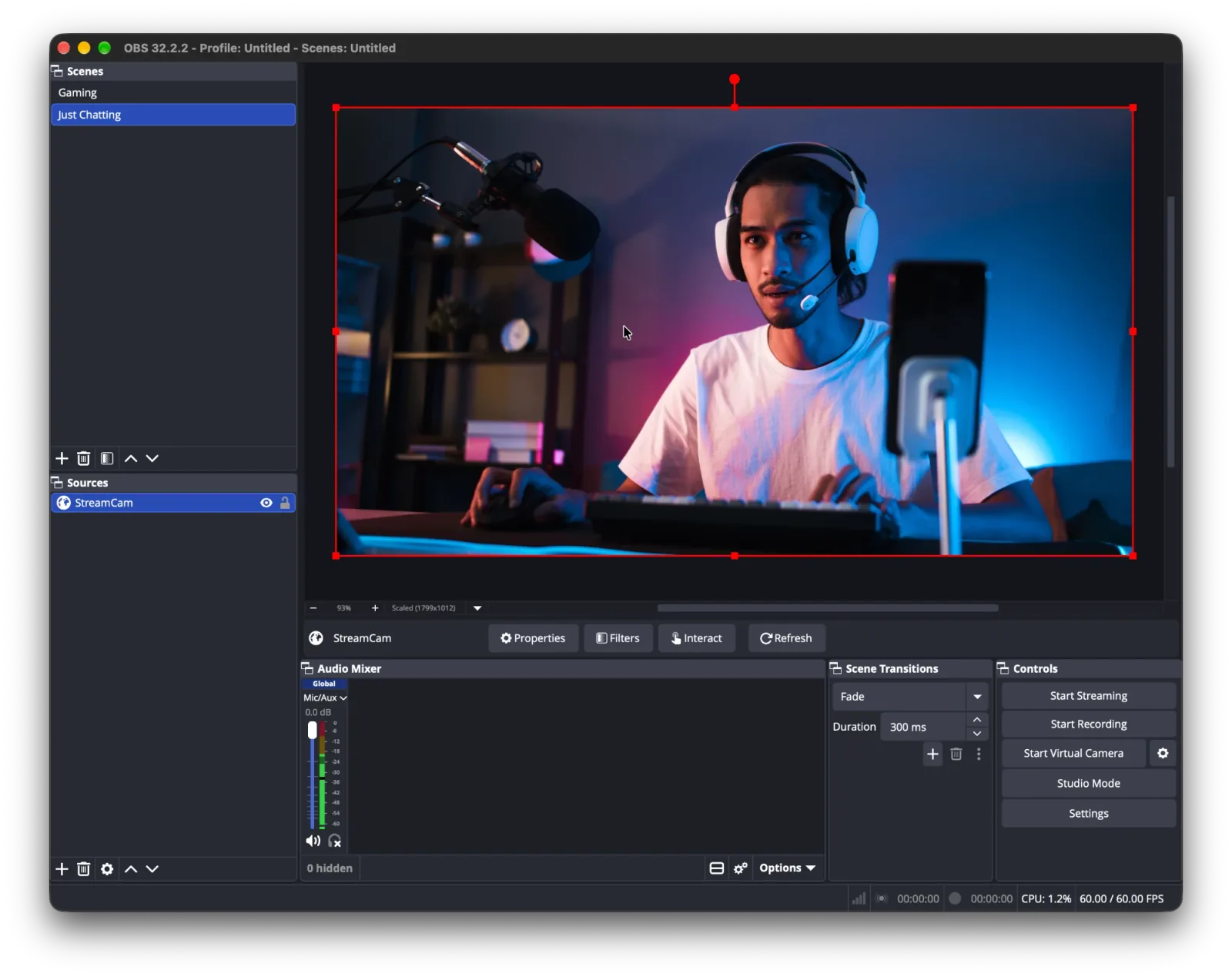Click the Audio Mixer dock icon

tap(307, 668)
